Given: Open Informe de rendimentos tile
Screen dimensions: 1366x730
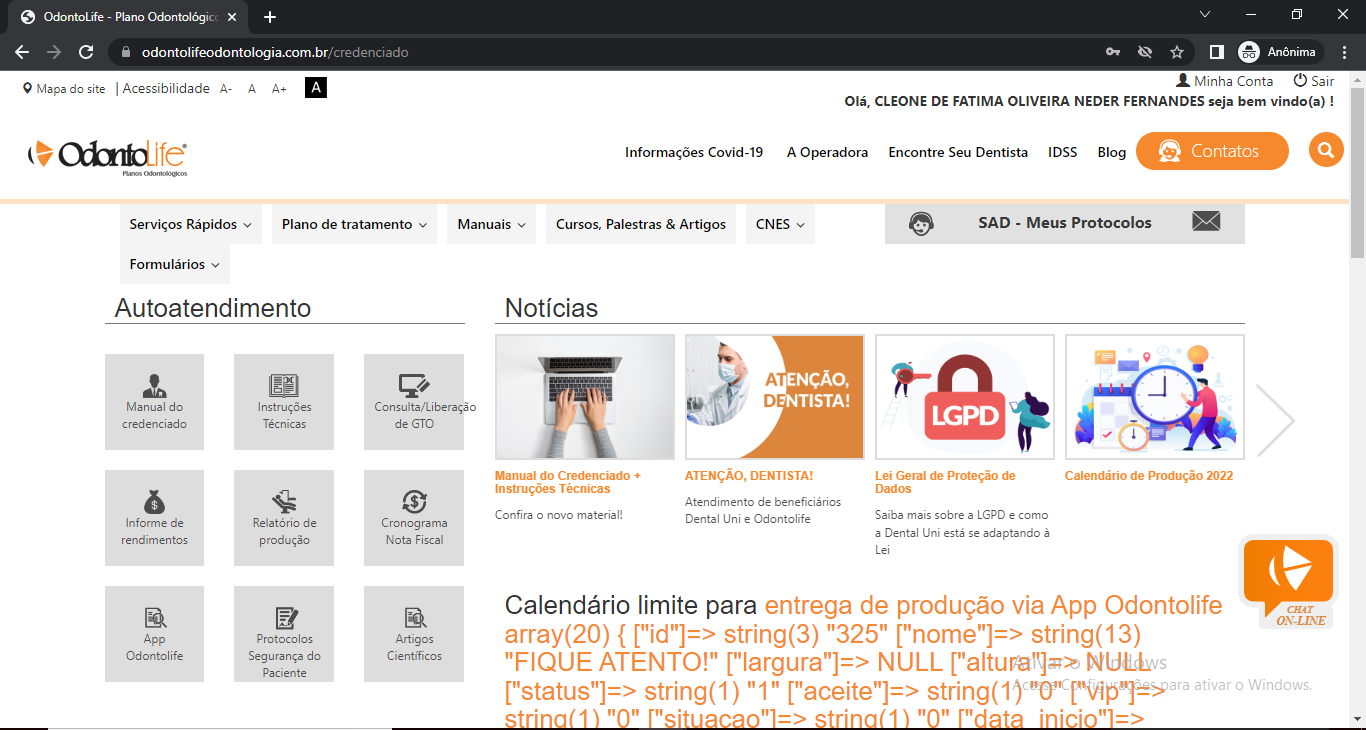Looking at the screenshot, I should (154, 518).
